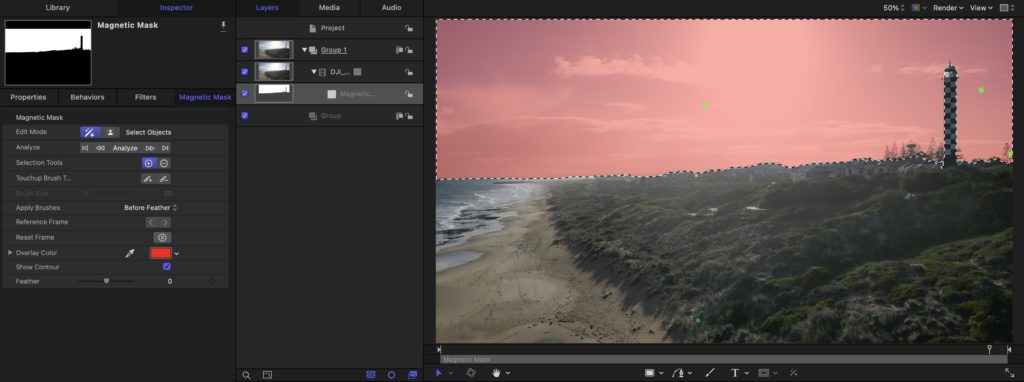This screenshot has width=1024, height=382.
Task: Choose the add Touchup Brush tool
Action: click(x=148, y=178)
